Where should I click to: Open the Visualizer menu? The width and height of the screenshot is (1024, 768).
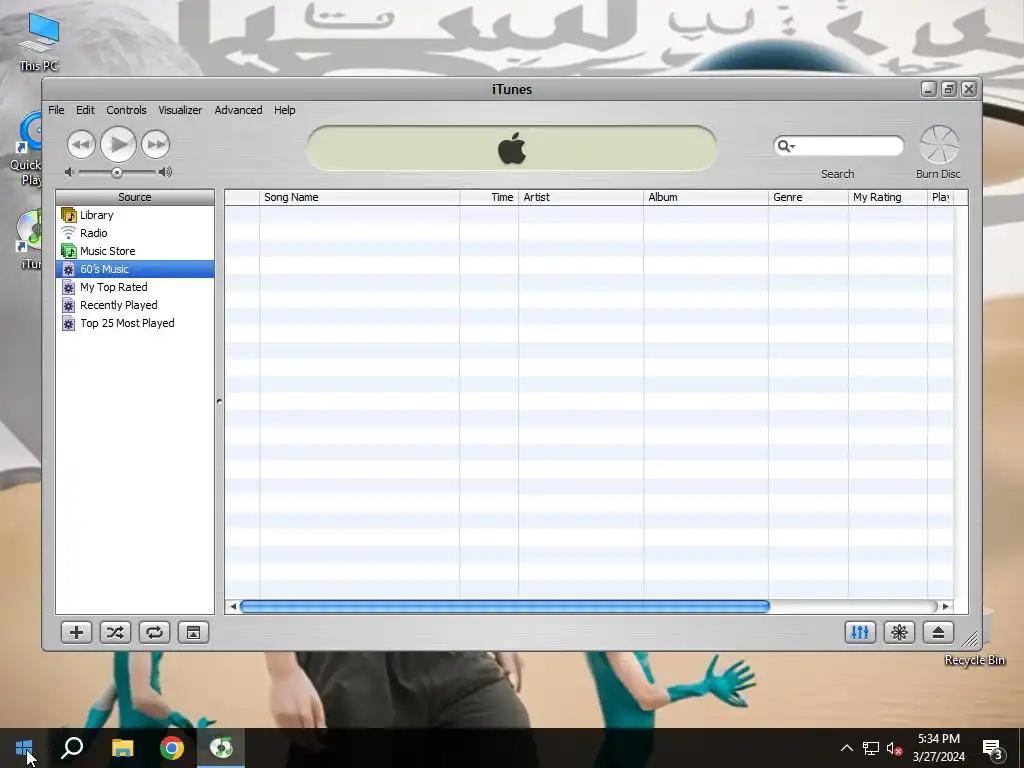pyautogui.click(x=180, y=110)
